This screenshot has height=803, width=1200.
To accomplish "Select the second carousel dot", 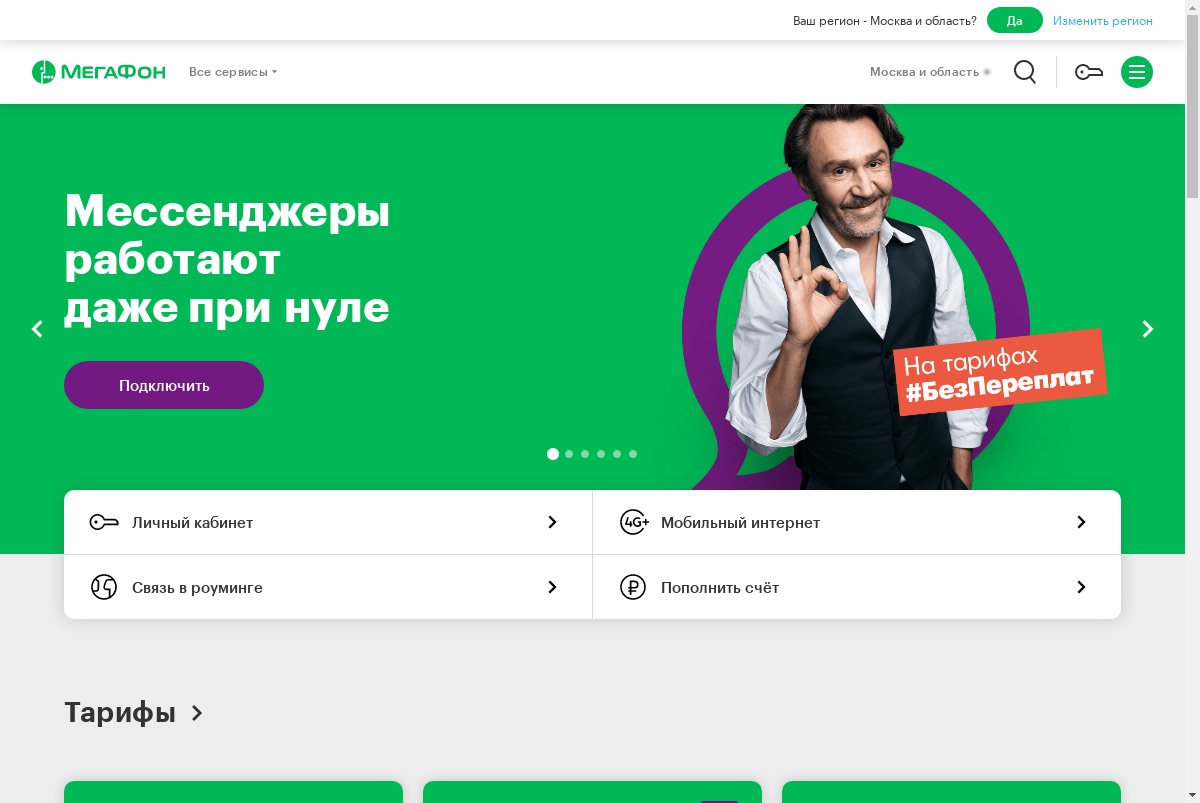I will pos(569,454).
